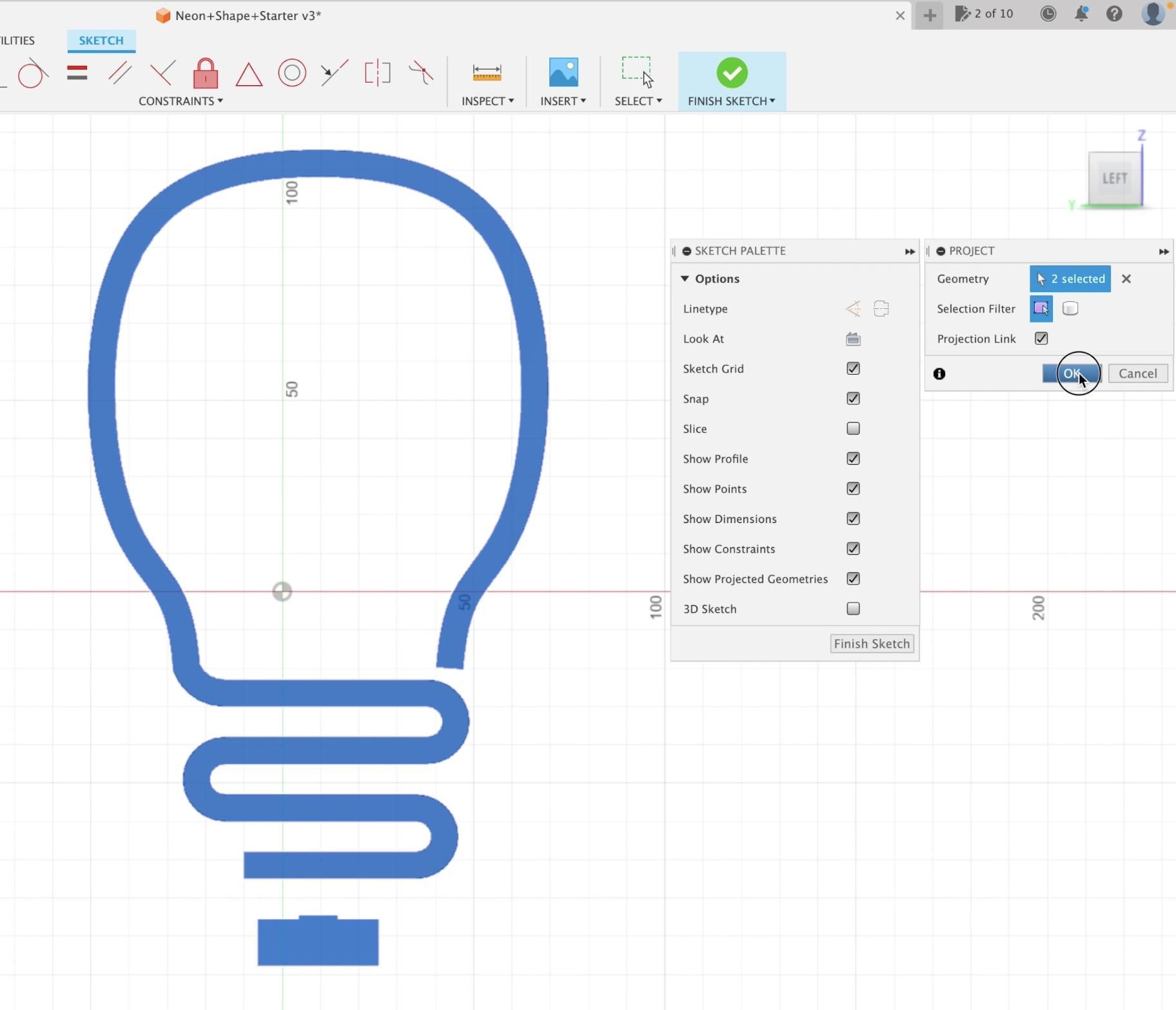The width and height of the screenshot is (1176, 1010).
Task: Apply the Parallel constraint
Action: (x=119, y=72)
